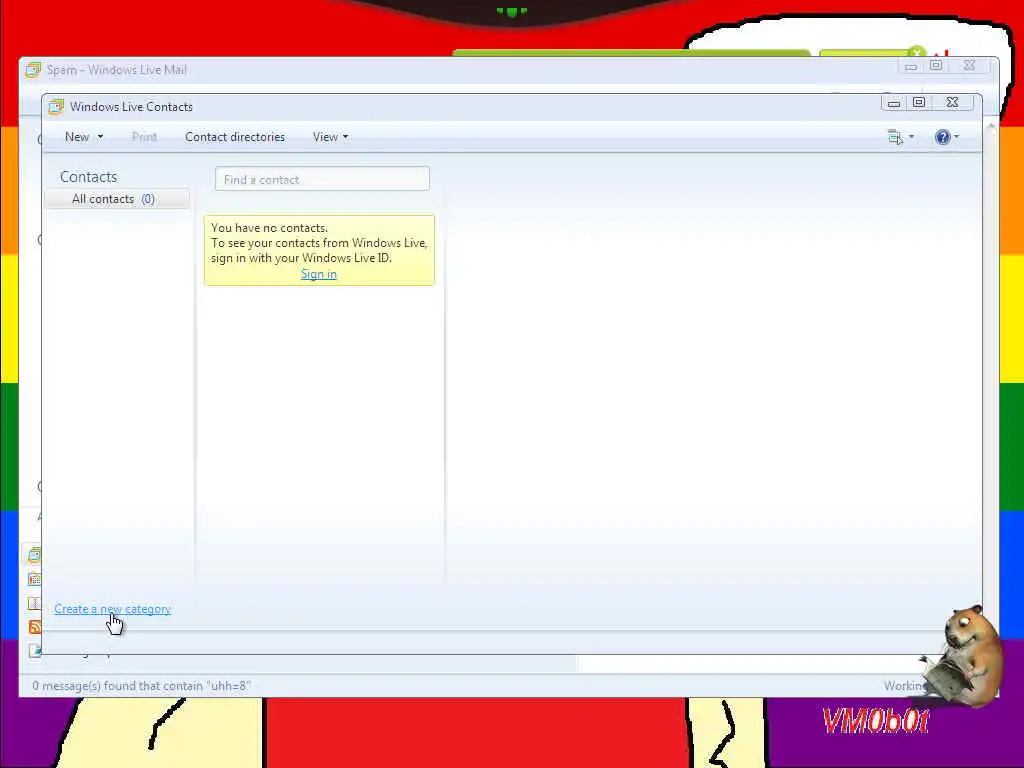Click the Menus toolbar icon

point(895,137)
